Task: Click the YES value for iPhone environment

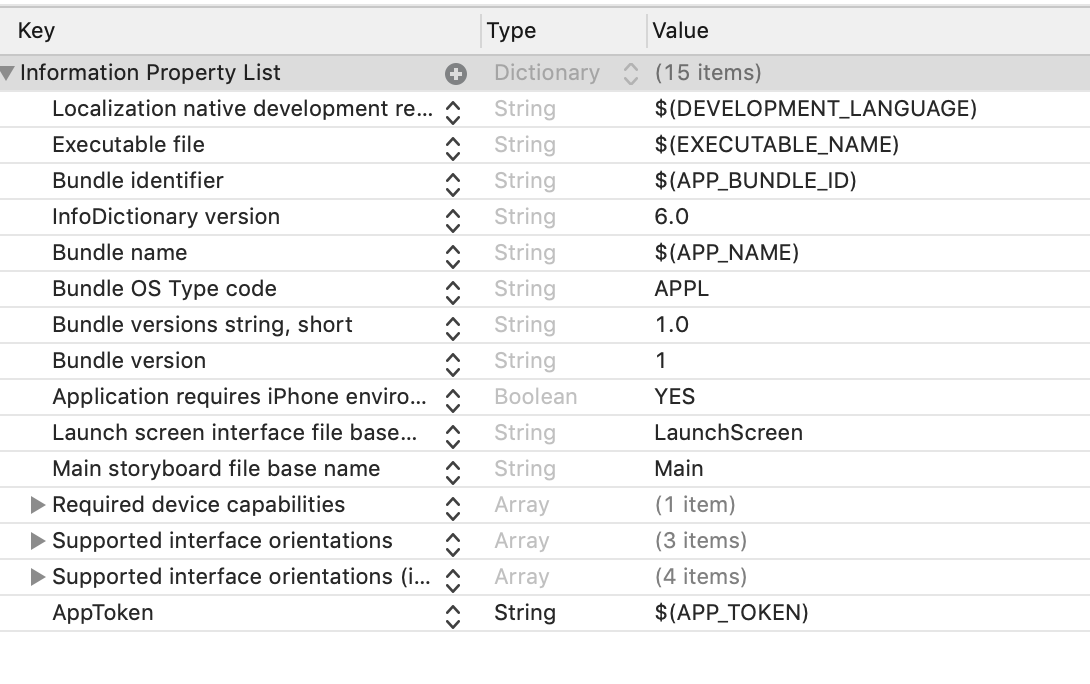Action: 674,397
